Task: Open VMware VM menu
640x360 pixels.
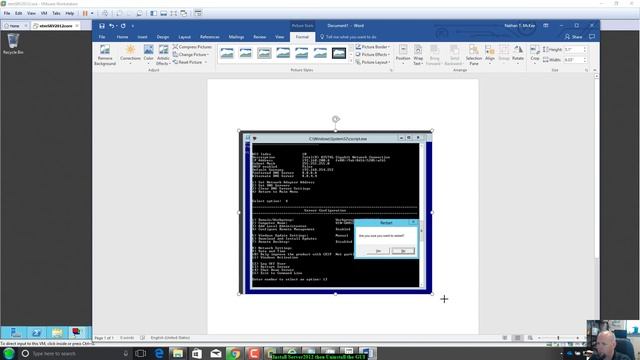Action: (44, 13)
